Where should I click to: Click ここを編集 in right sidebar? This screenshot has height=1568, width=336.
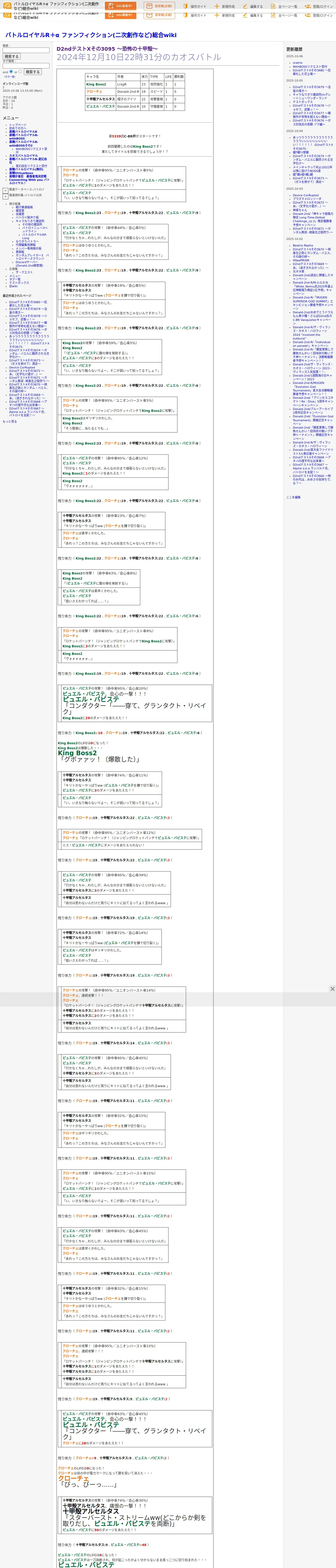click(293, 497)
